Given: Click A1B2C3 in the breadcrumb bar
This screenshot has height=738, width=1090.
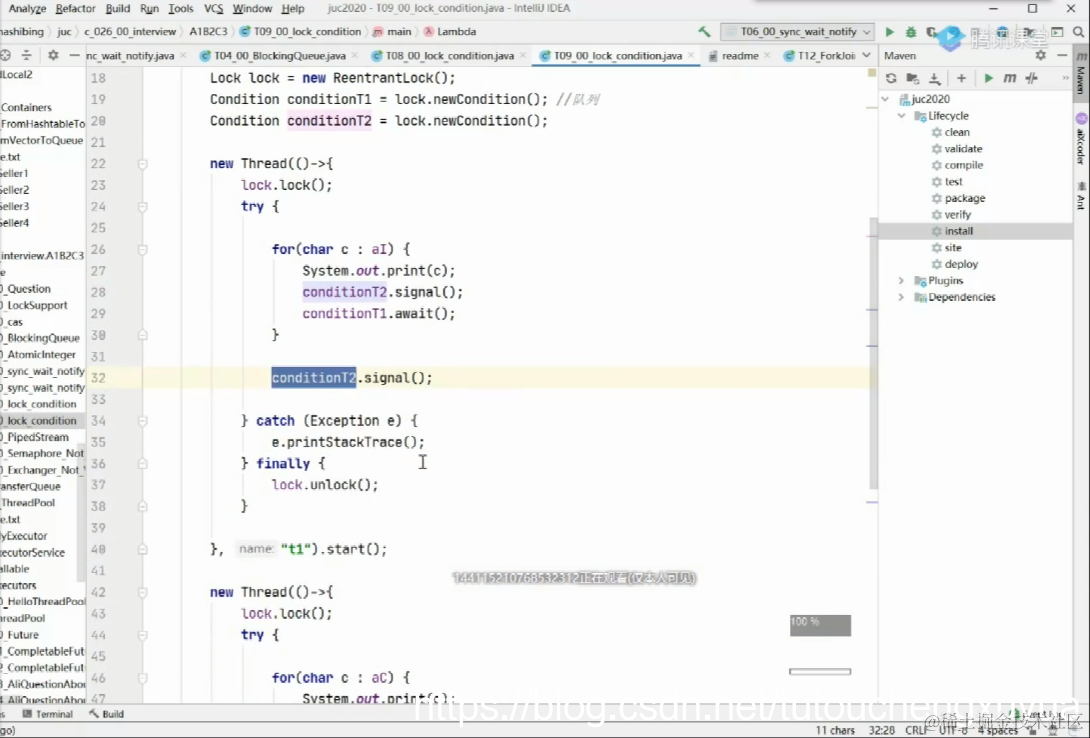Looking at the screenshot, I should [x=208, y=31].
